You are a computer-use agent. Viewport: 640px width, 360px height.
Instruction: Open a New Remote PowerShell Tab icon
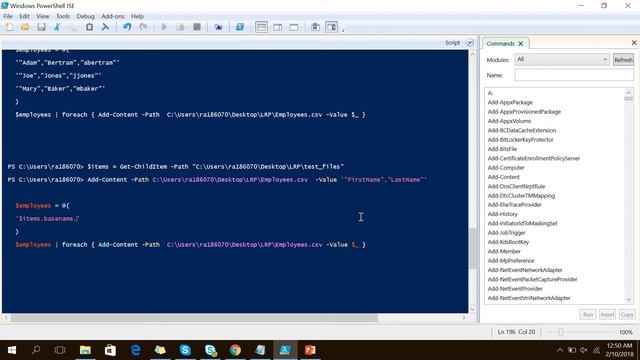218,27
